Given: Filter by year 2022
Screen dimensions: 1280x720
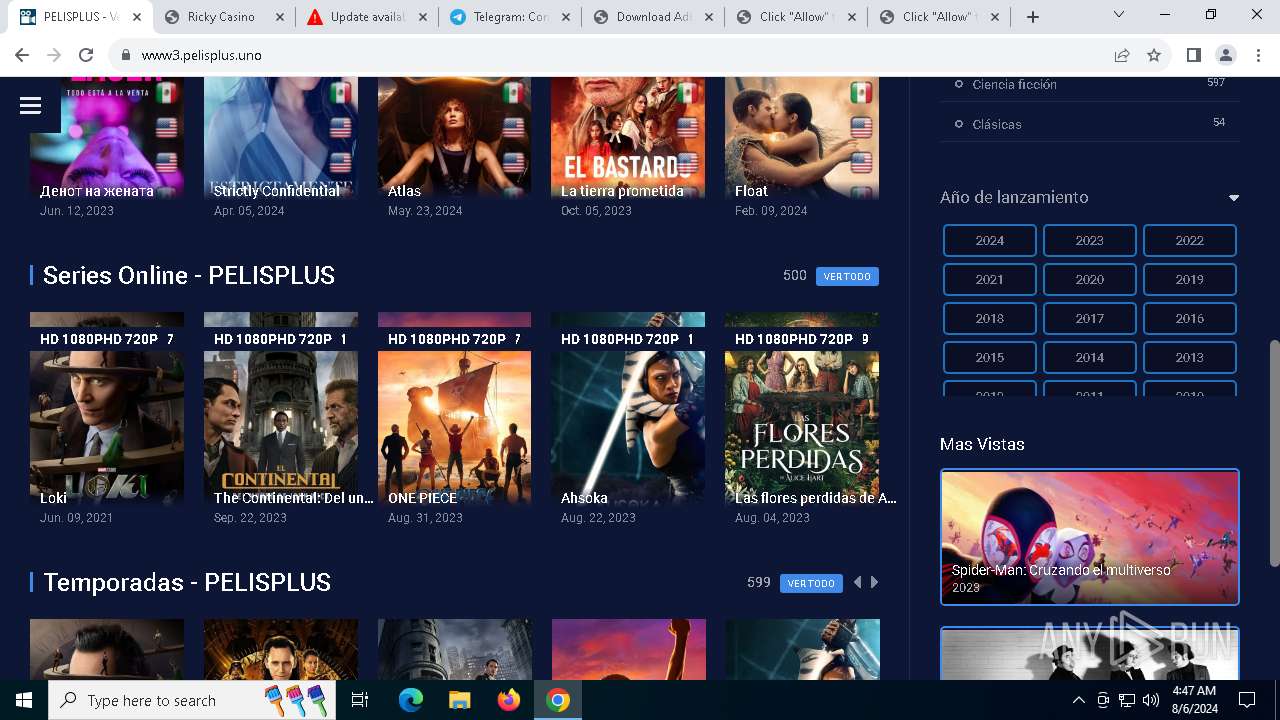Looking at the screenshot, I should 1190,241.
